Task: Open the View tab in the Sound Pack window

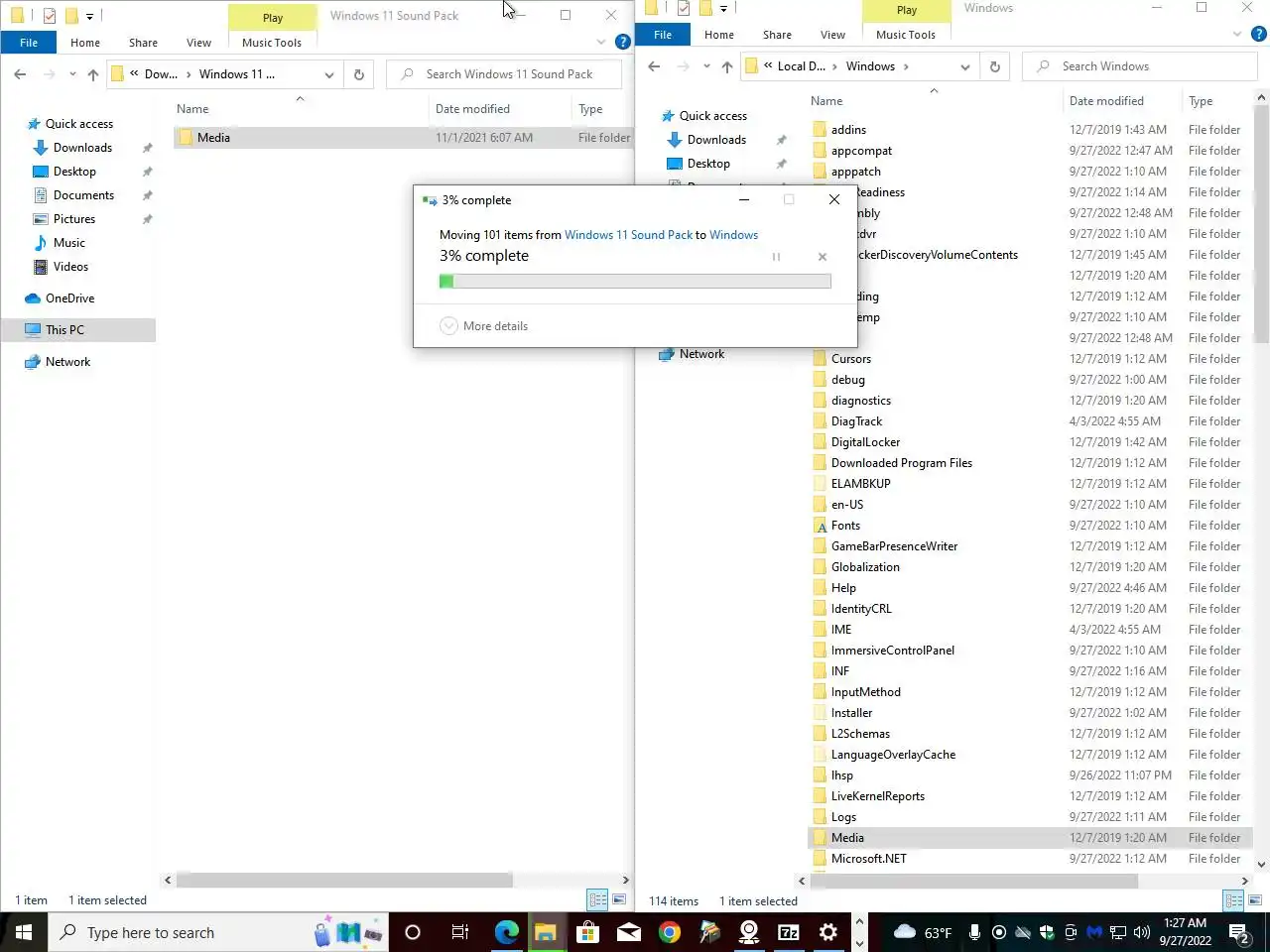Action: pyautogui.click(x=198, y=43)
